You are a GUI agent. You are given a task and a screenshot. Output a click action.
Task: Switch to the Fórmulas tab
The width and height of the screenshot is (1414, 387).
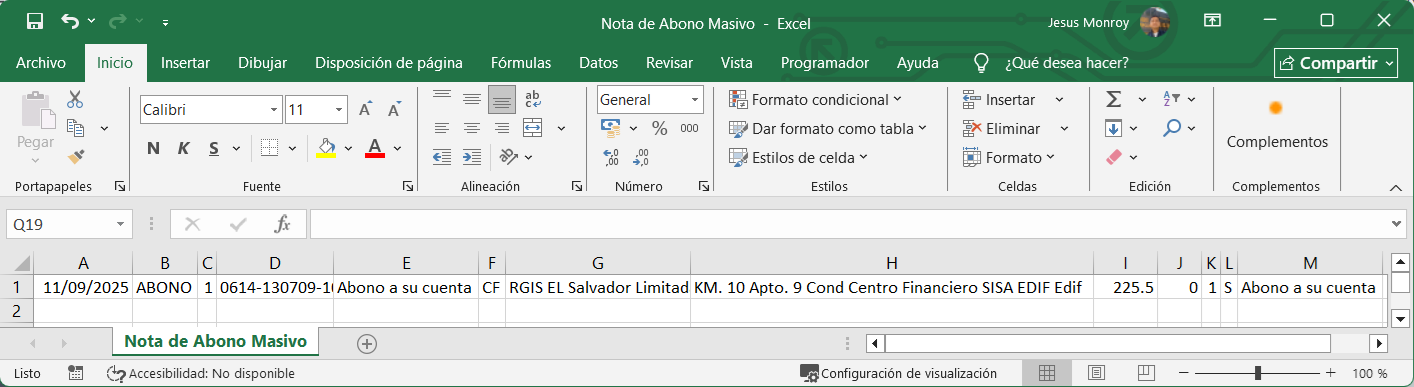pos(521,63)
